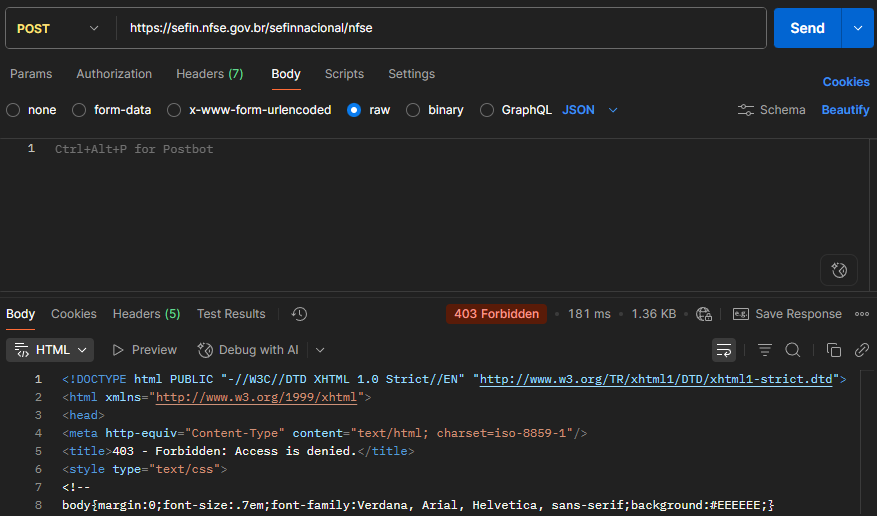Open the network information globe icon
The height and width of the screenshot is (516, 877).
coord(704,314)
